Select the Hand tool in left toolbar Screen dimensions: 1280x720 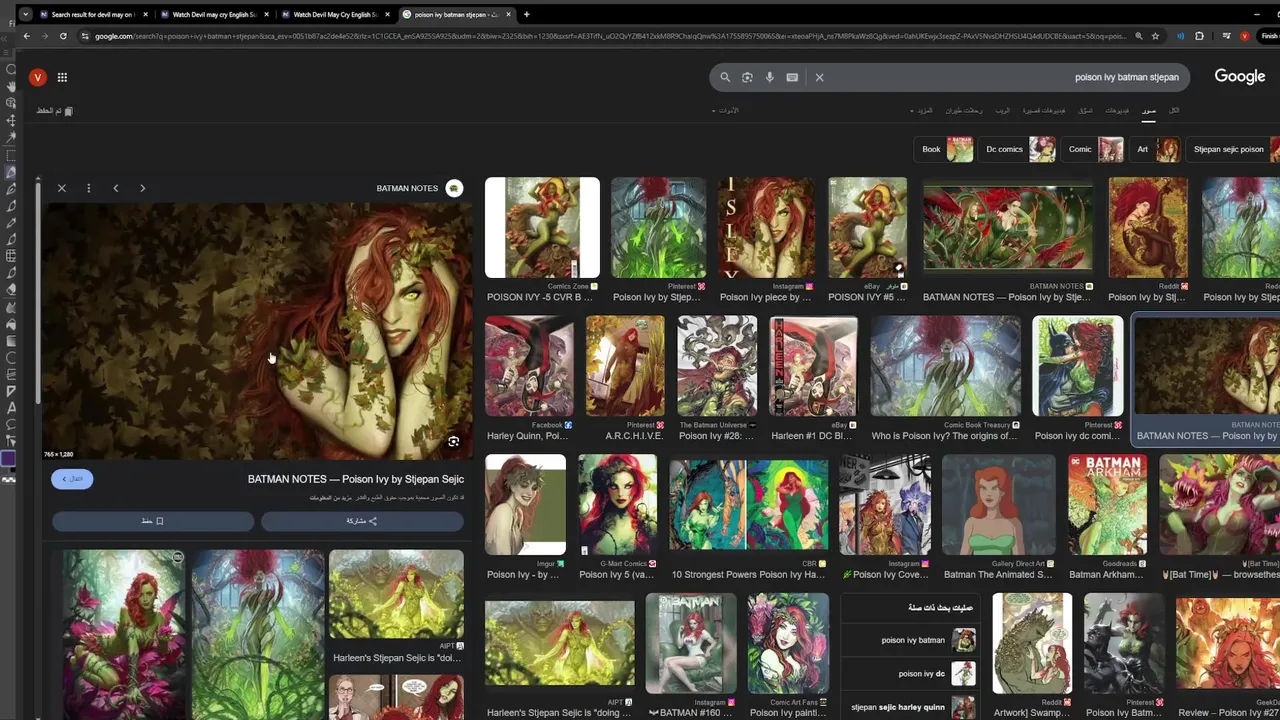(x=11, y=86)
